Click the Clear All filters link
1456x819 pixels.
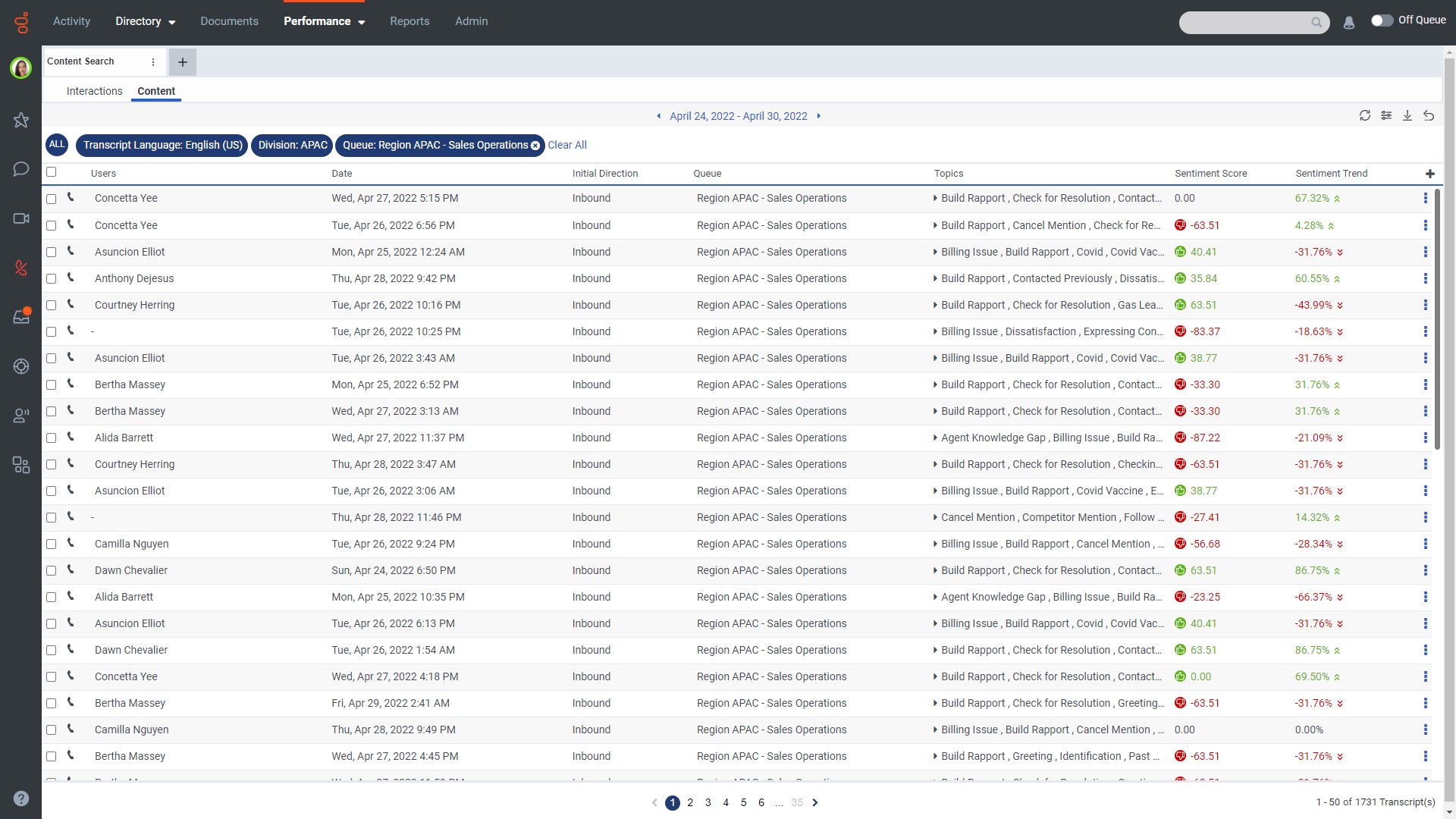click(x=566, y=145)
